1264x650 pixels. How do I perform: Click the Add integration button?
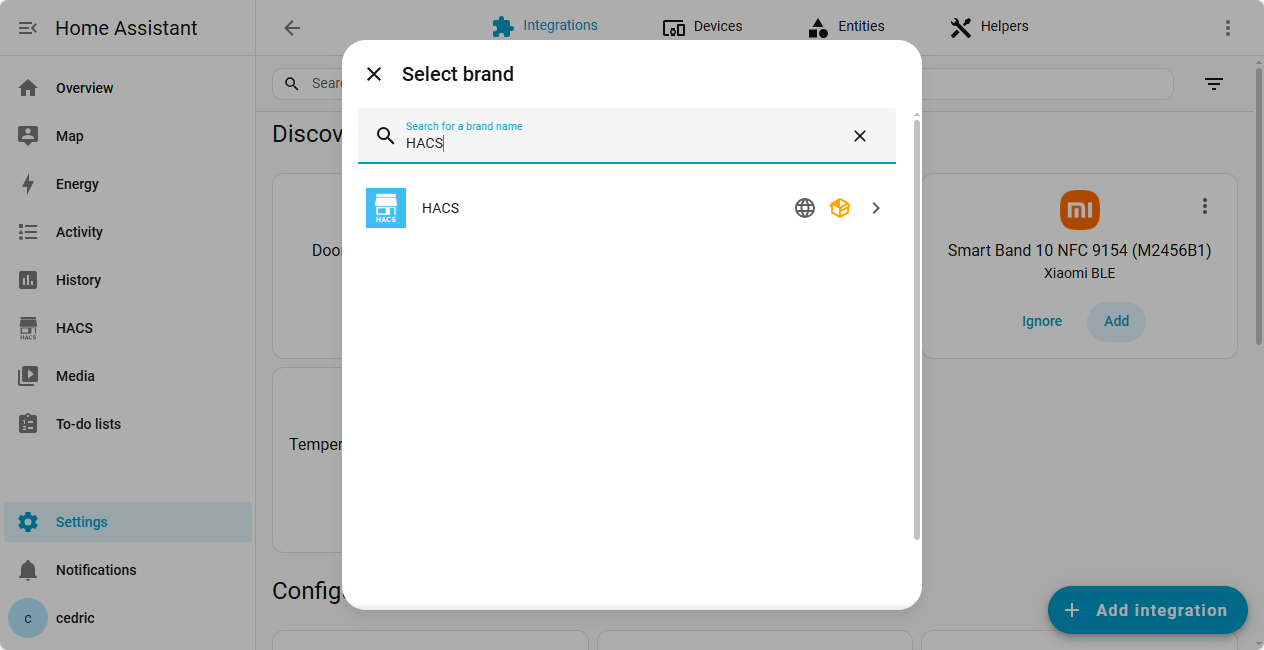coord(1147,610)
